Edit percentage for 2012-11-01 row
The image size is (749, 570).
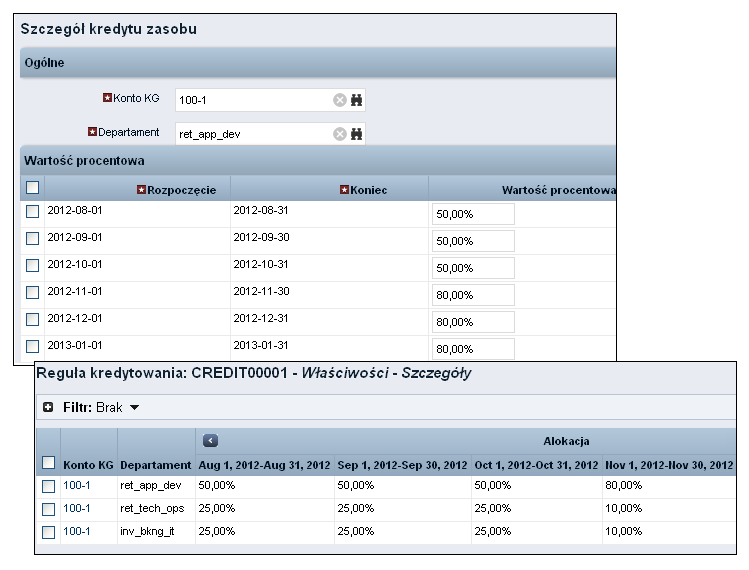click(473, 295)
